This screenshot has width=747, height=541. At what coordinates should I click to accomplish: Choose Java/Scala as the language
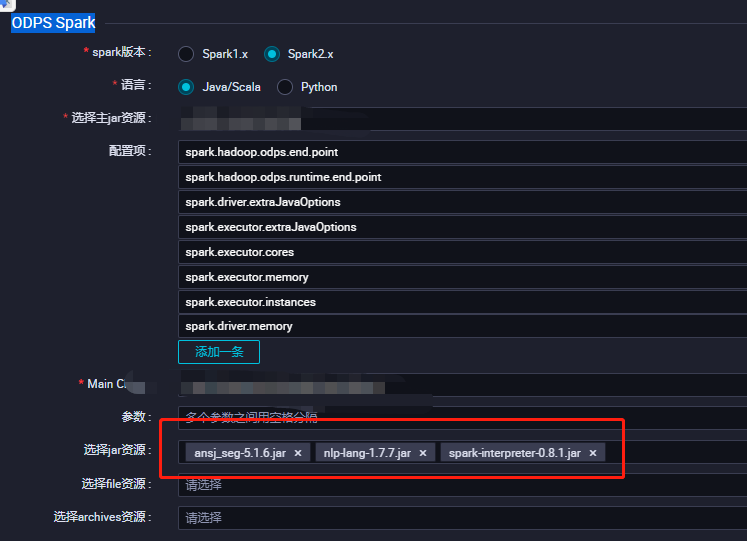click(x=186, y=87)
